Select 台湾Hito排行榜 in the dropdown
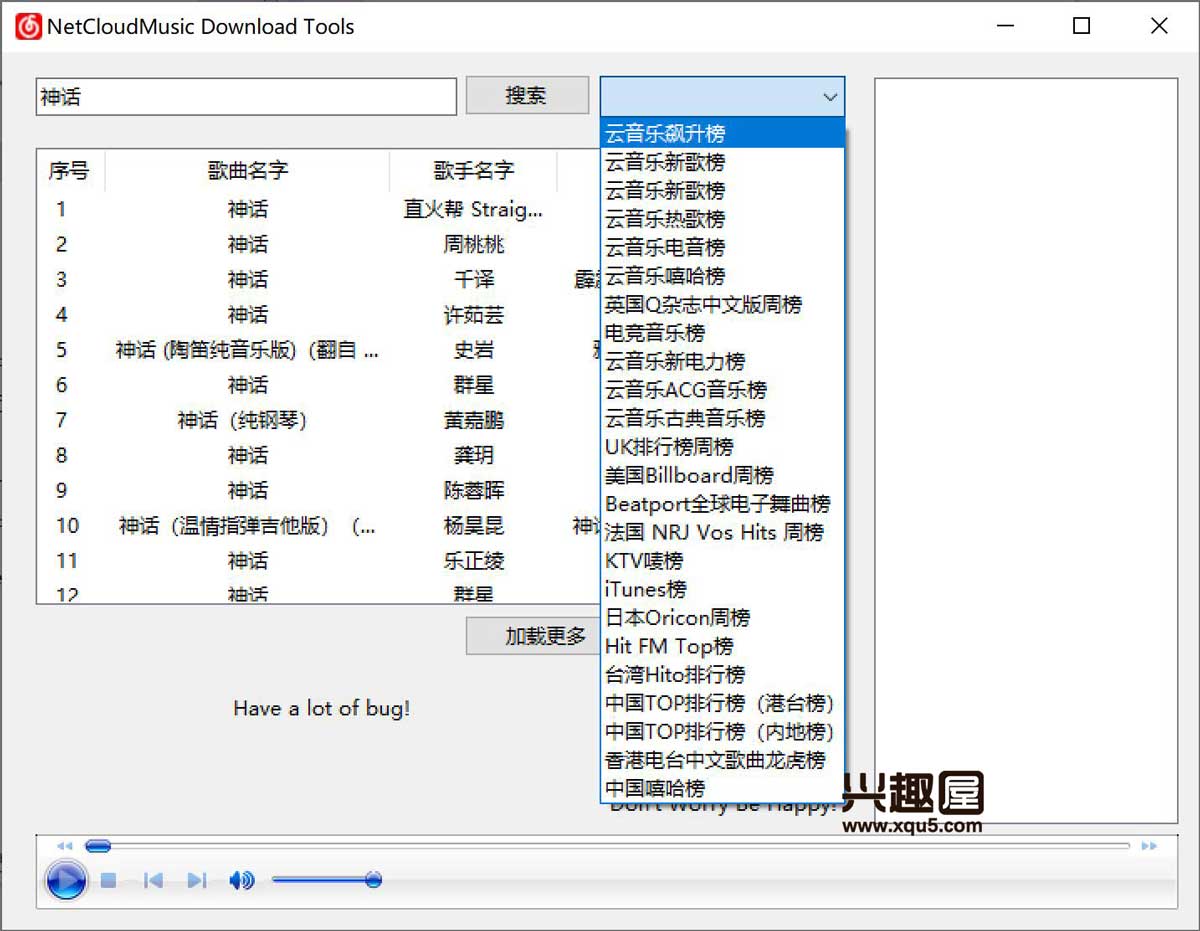This screenshot has height=931, width=1200. point(723,675)
